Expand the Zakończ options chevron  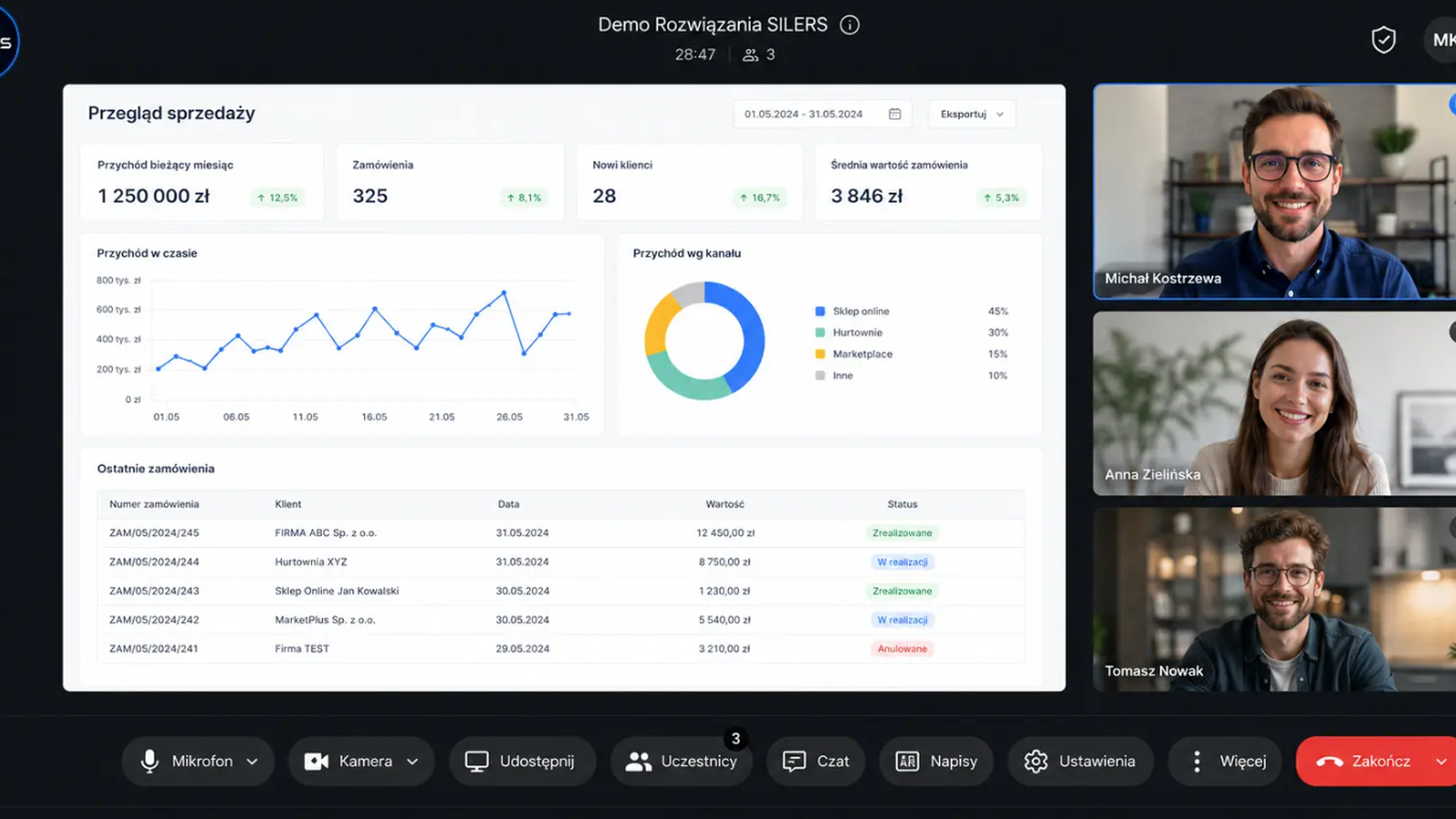point(1441,762)
